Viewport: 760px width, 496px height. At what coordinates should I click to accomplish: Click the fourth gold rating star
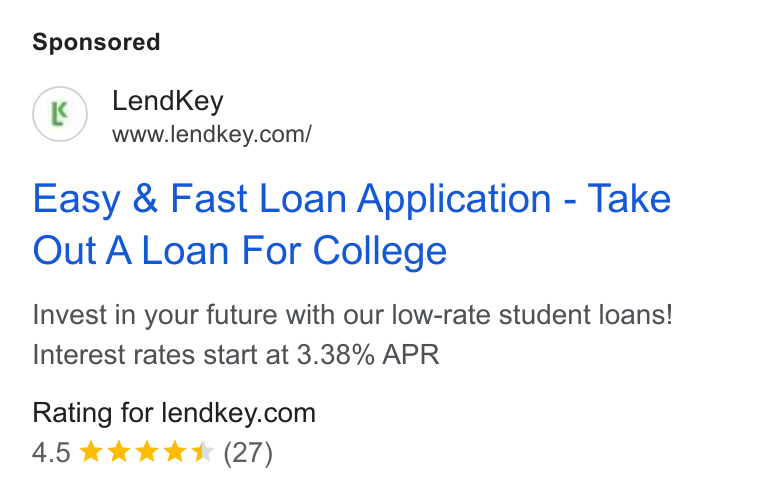(174, 452)
